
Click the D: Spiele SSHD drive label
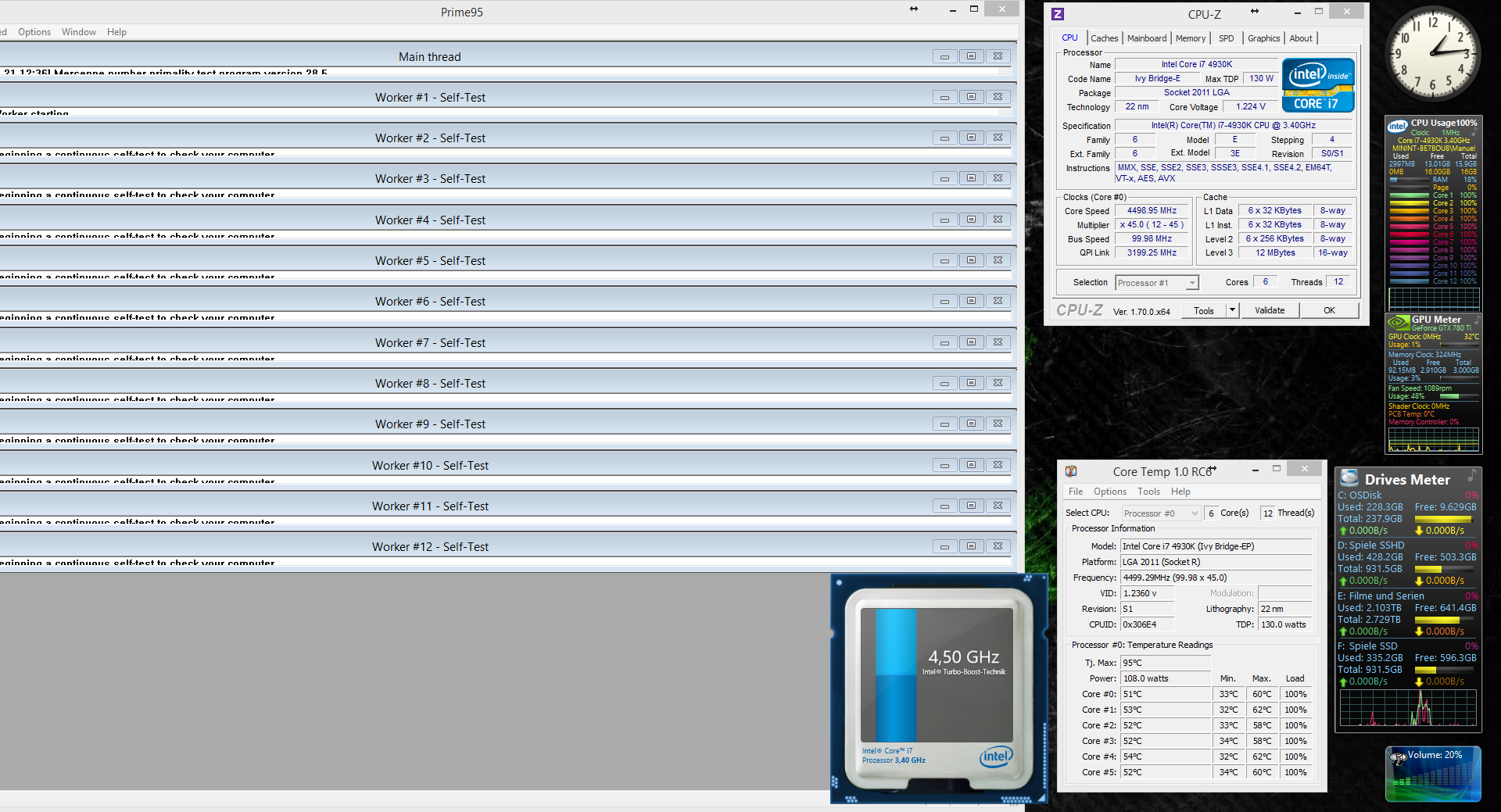click(x=1371, y=546)
